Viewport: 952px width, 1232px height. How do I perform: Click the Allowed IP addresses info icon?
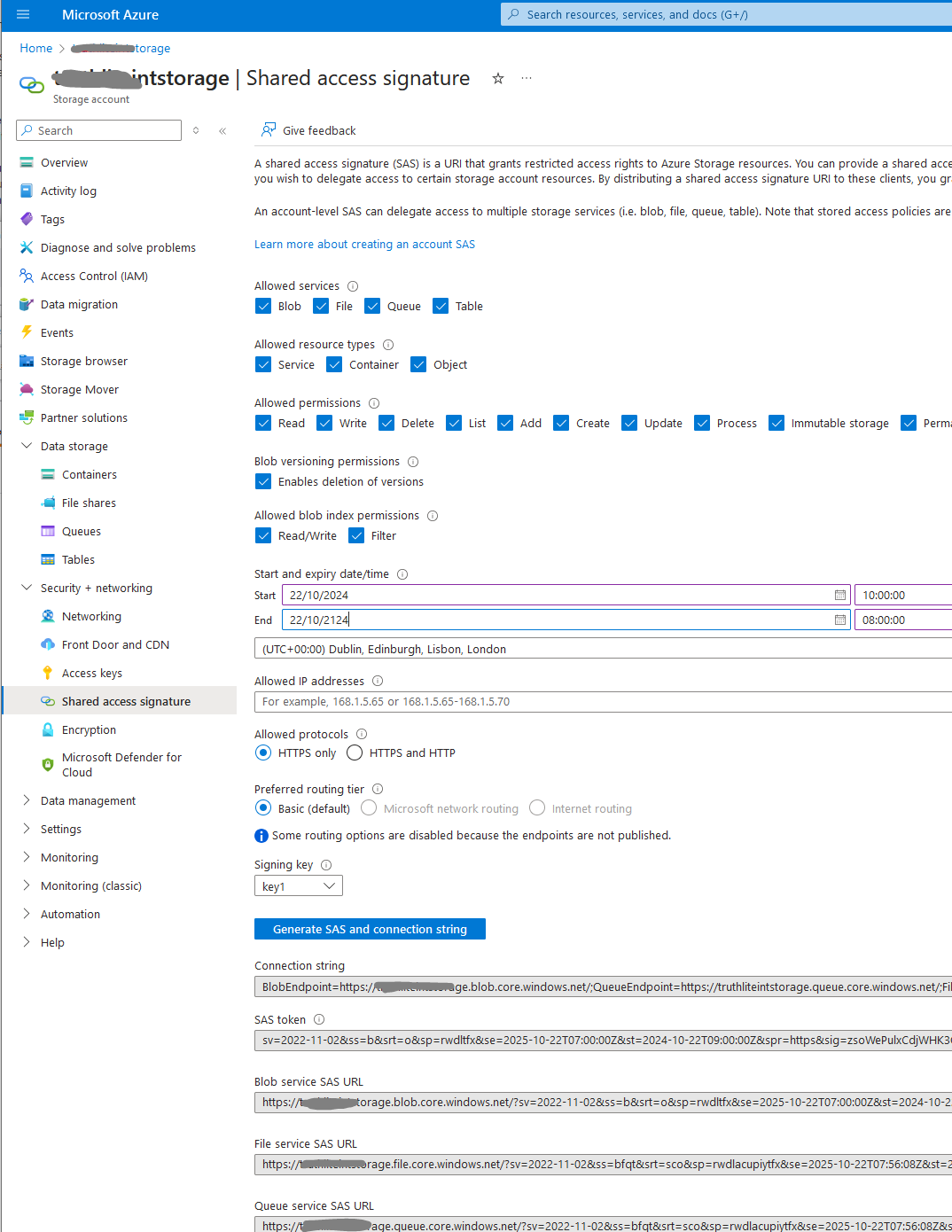pos(378,682)
